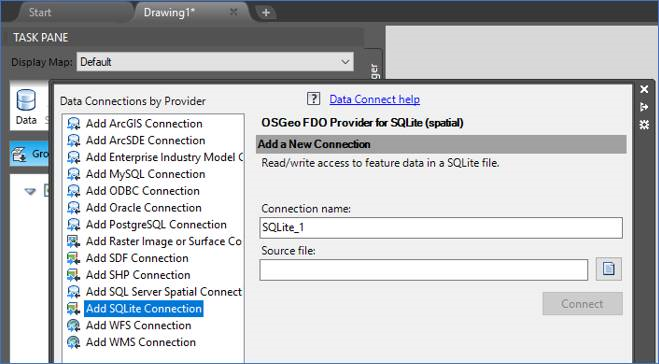Select Add SHP Connection
Screen dimensions: 659x364
[138, 275]
